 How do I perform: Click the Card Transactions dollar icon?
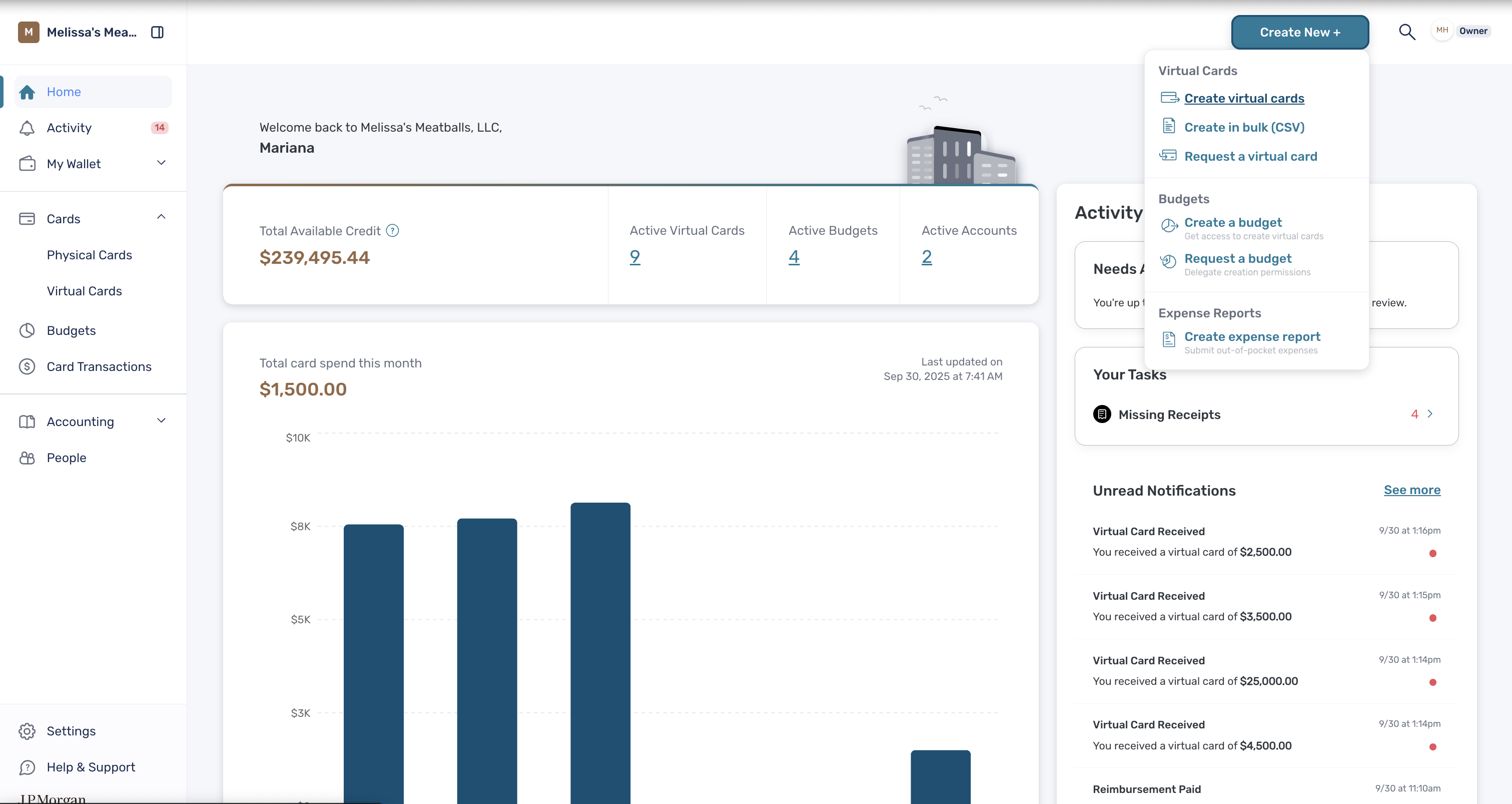27,366
